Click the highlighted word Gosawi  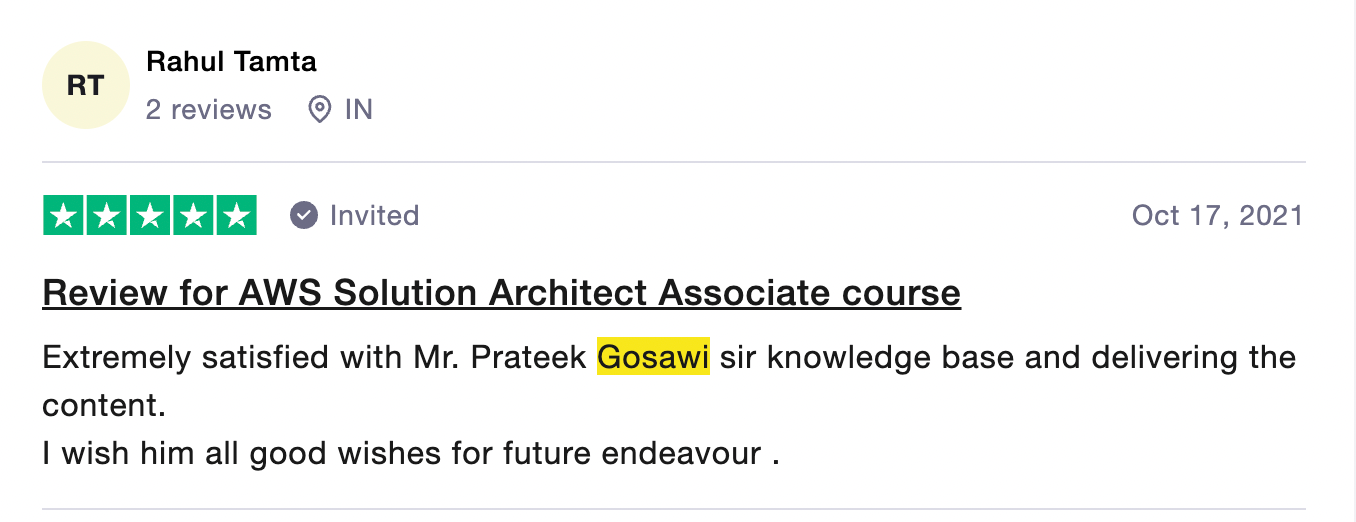[653, 357]
